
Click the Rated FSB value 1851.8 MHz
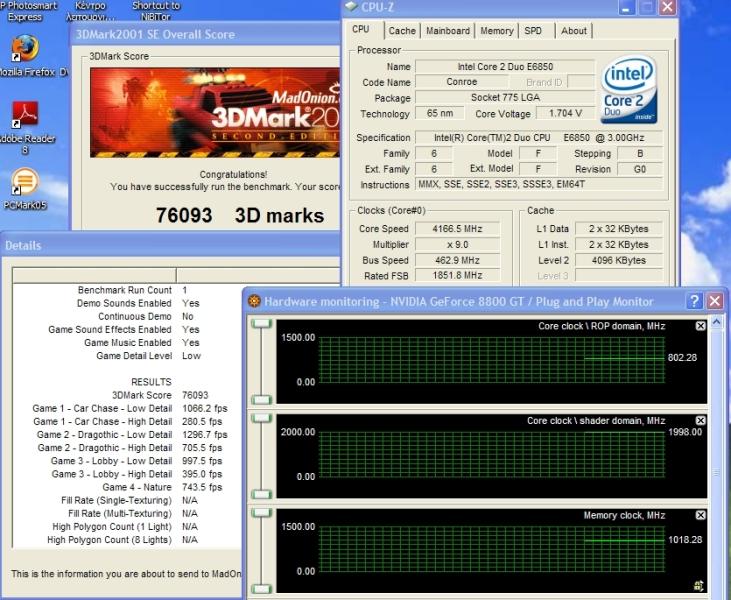coord(457,276)
